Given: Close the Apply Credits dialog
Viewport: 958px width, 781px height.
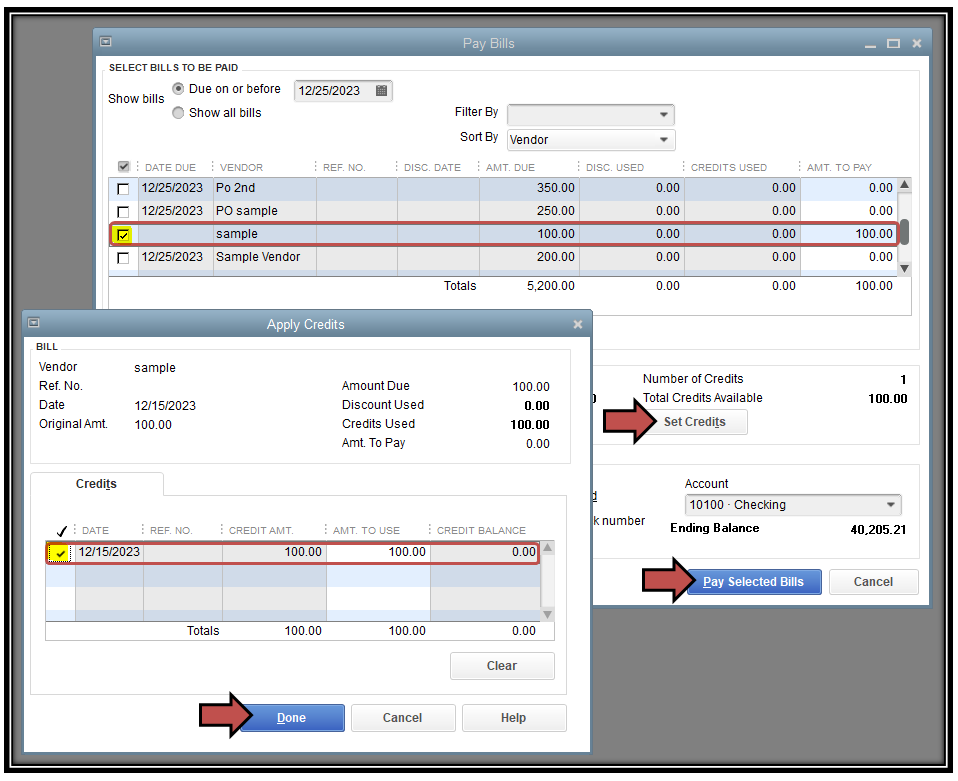Looking at the screenshot, I should 577,324.
